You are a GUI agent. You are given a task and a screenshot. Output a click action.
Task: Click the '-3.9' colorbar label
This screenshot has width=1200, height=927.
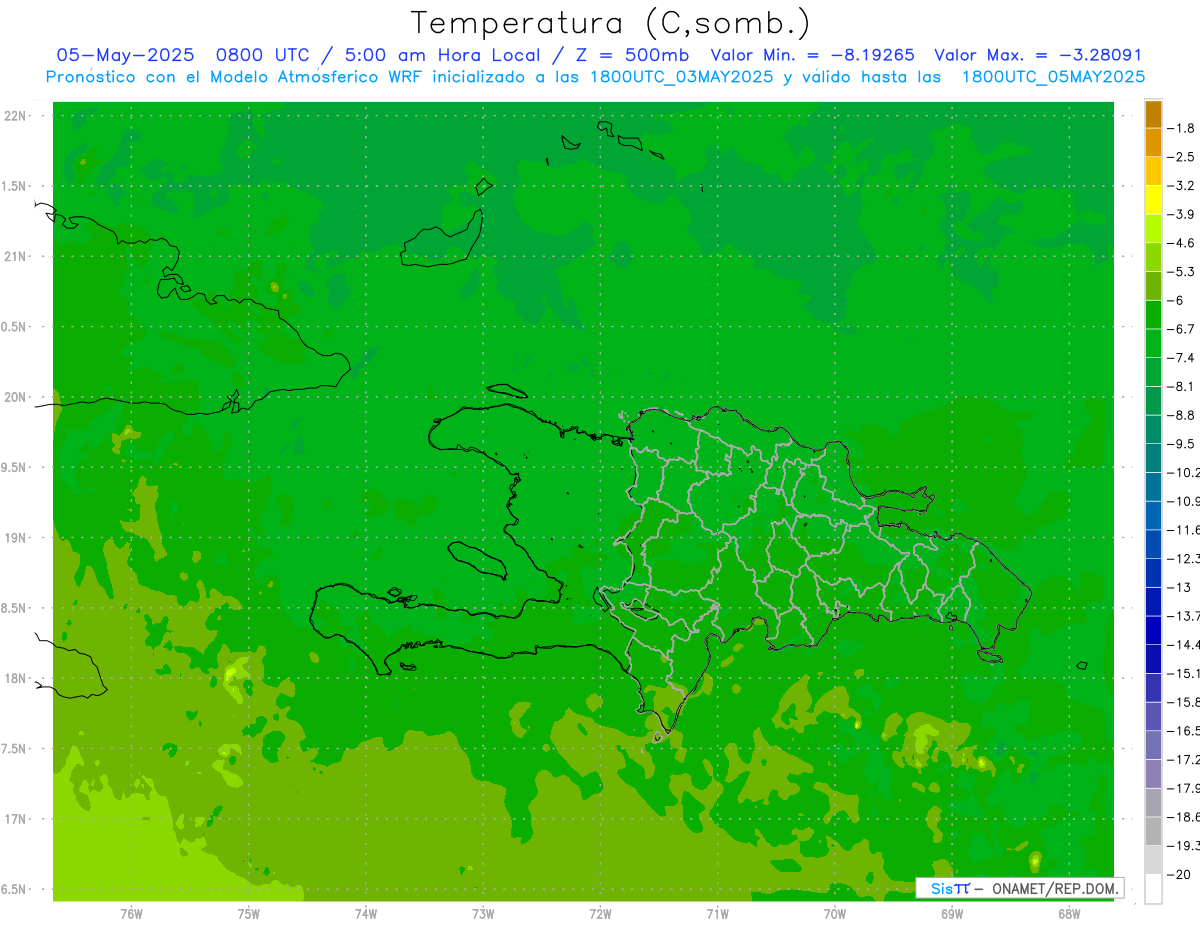click(x=1181, y=214)
